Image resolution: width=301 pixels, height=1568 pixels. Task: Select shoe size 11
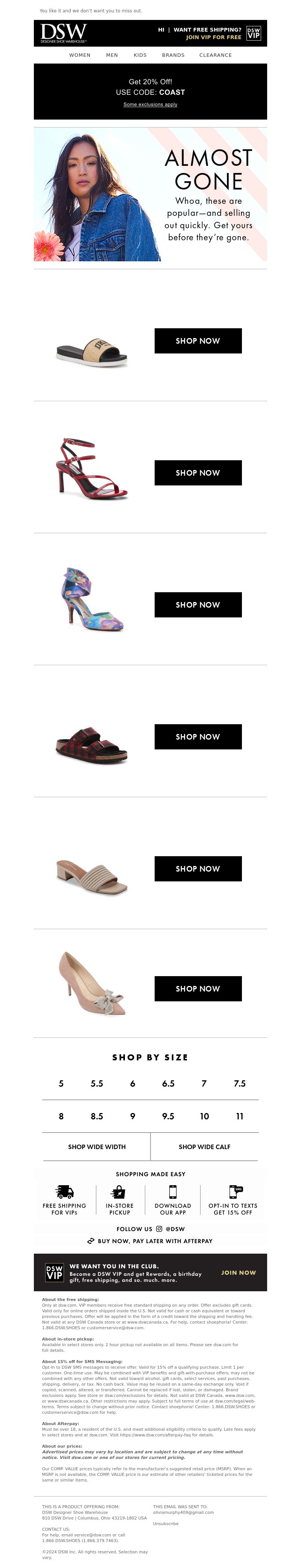240,1116
